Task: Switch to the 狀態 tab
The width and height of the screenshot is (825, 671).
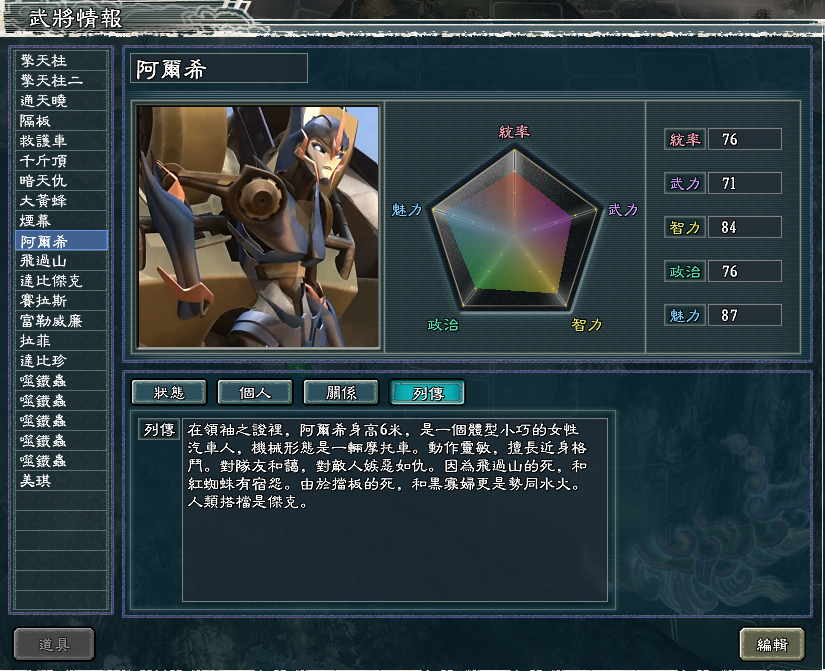Action: pyautogui.click(x=169, y=393)
